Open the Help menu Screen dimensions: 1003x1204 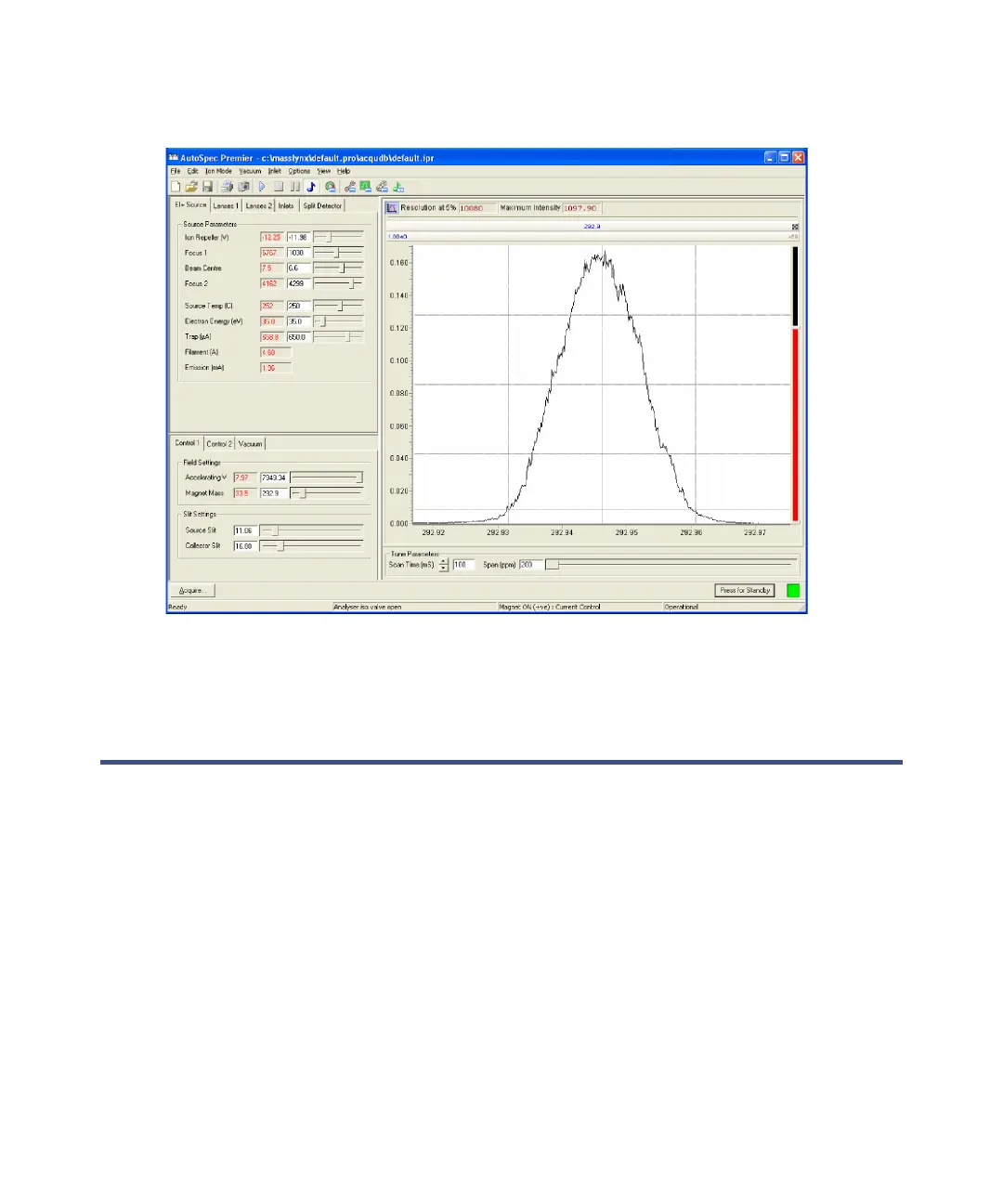[x=344, y=171]
